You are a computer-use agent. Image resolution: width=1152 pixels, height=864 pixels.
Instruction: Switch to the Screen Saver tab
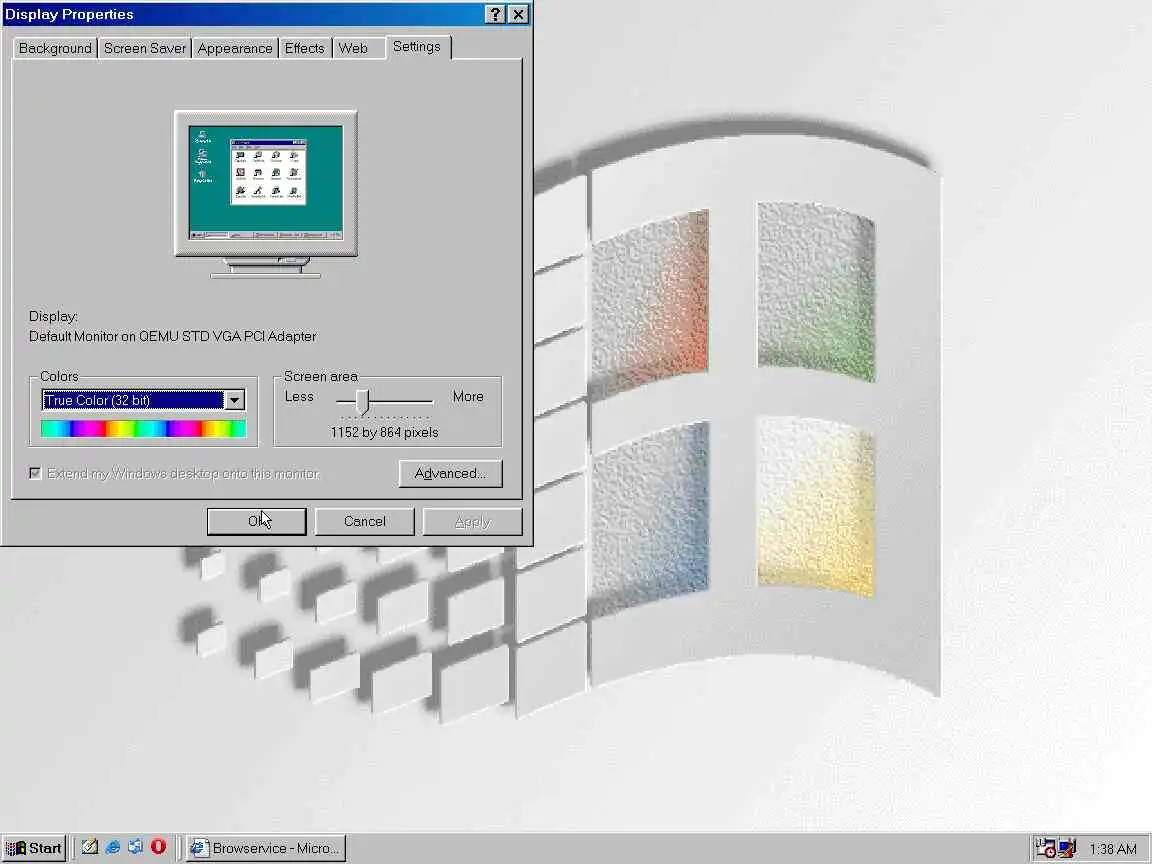click(x=145, y=48)
